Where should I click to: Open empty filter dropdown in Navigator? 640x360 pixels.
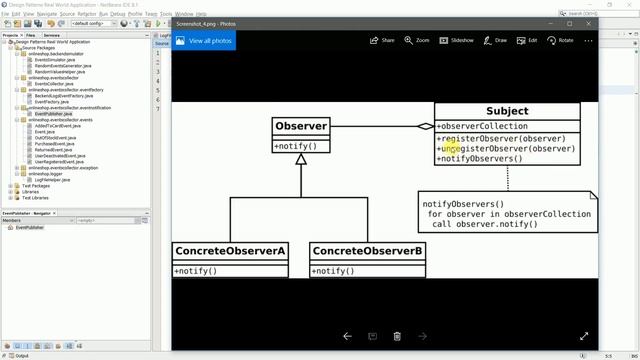coord(108,220)
